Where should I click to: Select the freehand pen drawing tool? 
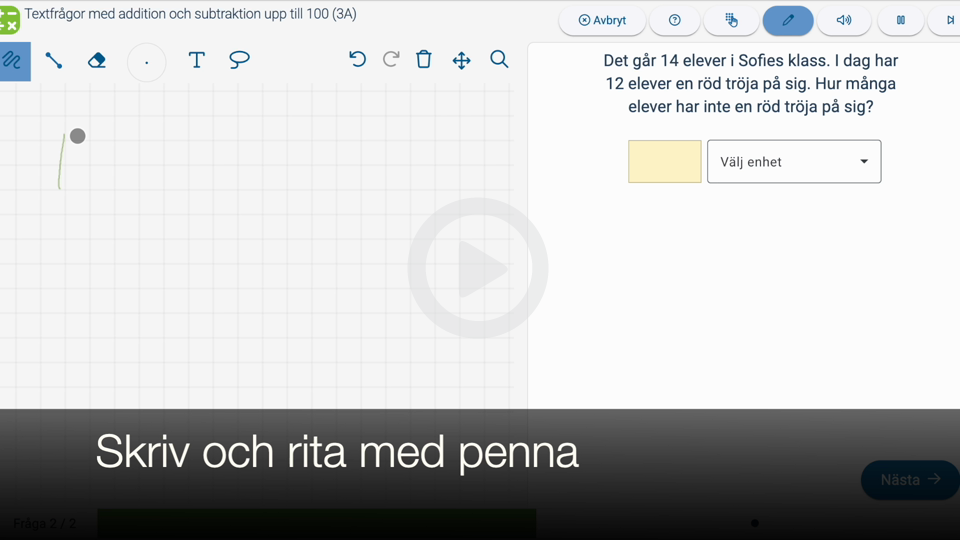point(14,61)
